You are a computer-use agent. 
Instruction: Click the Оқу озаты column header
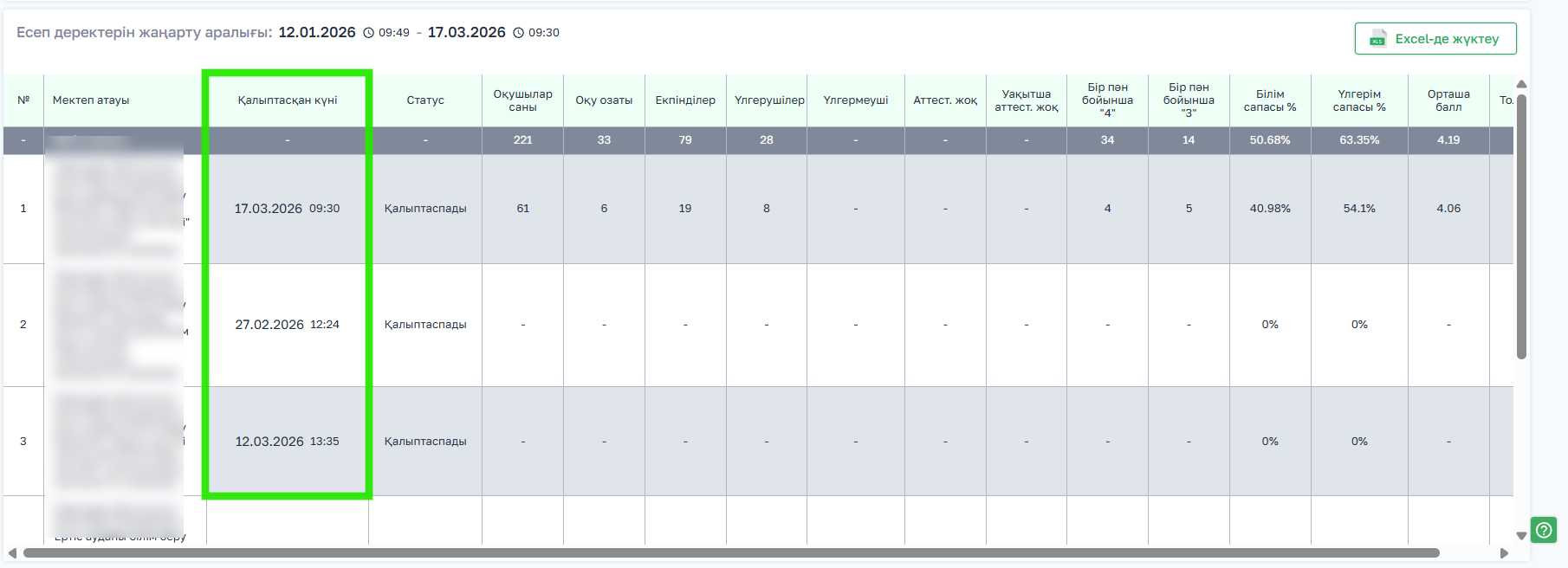(x=604, y=100)
